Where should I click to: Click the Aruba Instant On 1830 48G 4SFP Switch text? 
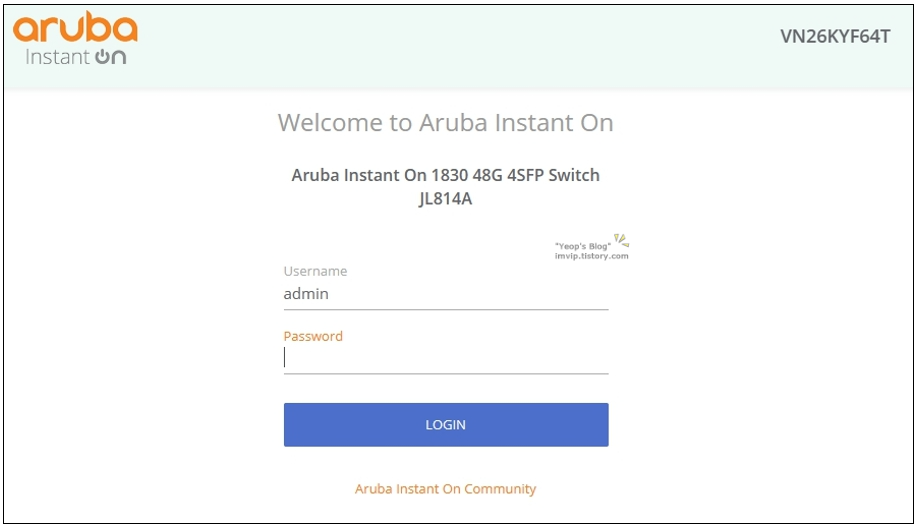446,175
